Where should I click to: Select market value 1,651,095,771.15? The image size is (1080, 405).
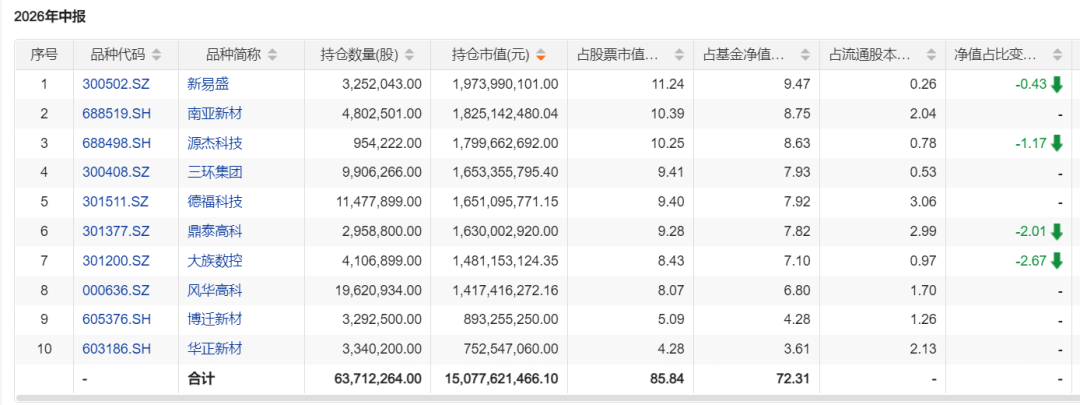click(x=506, y=202)
